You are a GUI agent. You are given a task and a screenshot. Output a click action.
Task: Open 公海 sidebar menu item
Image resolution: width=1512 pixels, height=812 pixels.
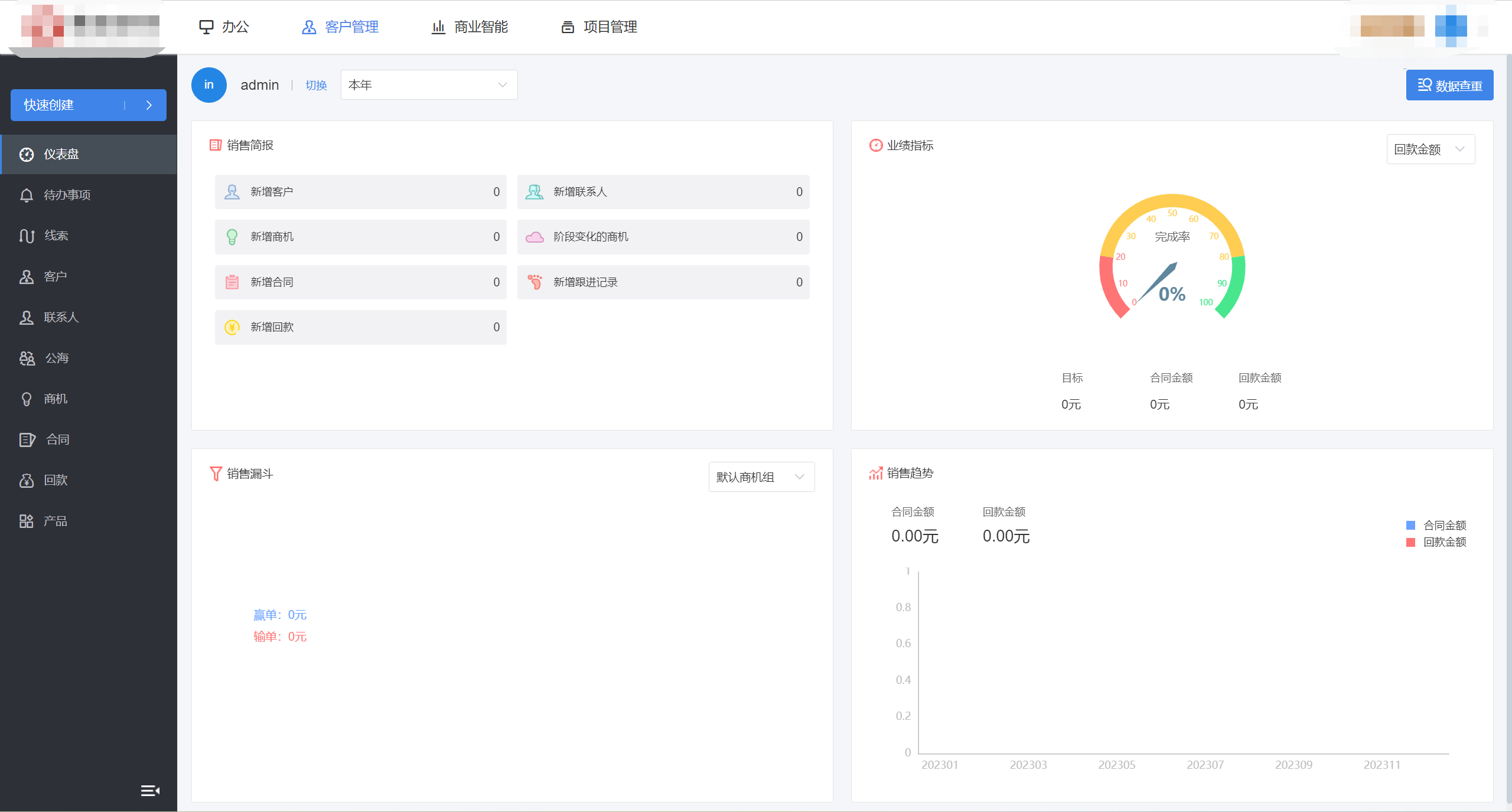(x=89, y=358)
